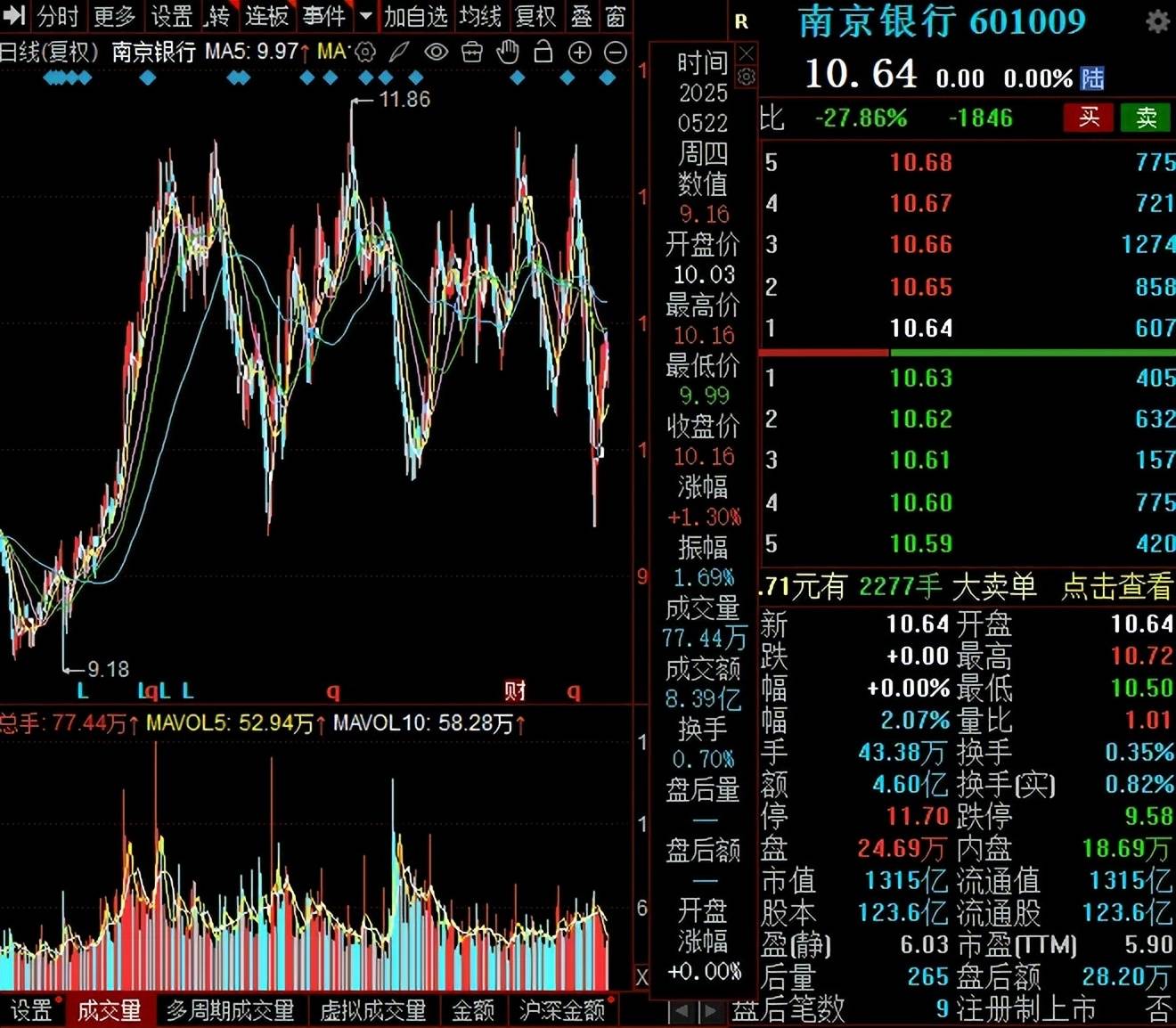Zoom out the K-line chart with minus icon
This screenshot has width=1176, height=1028.
pos(616,53)
